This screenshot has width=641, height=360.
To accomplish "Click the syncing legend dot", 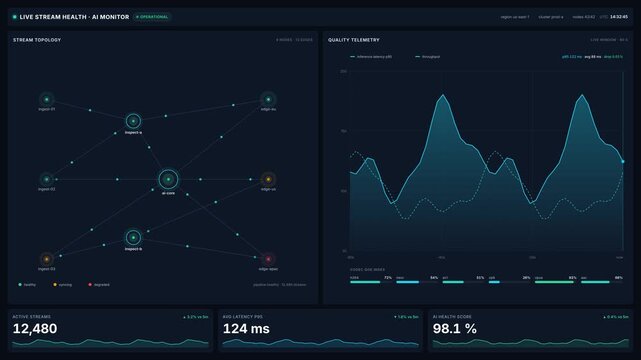I will [x=55, y=284].
